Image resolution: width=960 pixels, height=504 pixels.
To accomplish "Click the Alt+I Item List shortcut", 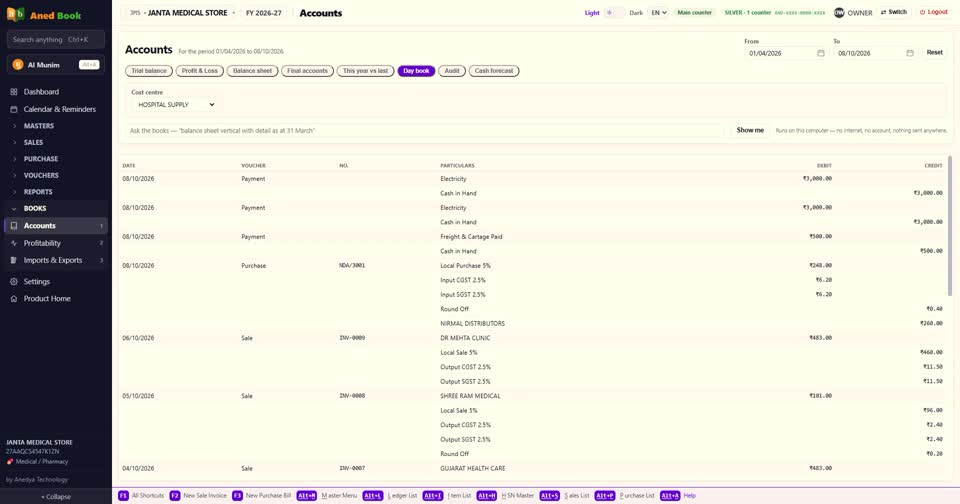I will [x=447, y=495].
